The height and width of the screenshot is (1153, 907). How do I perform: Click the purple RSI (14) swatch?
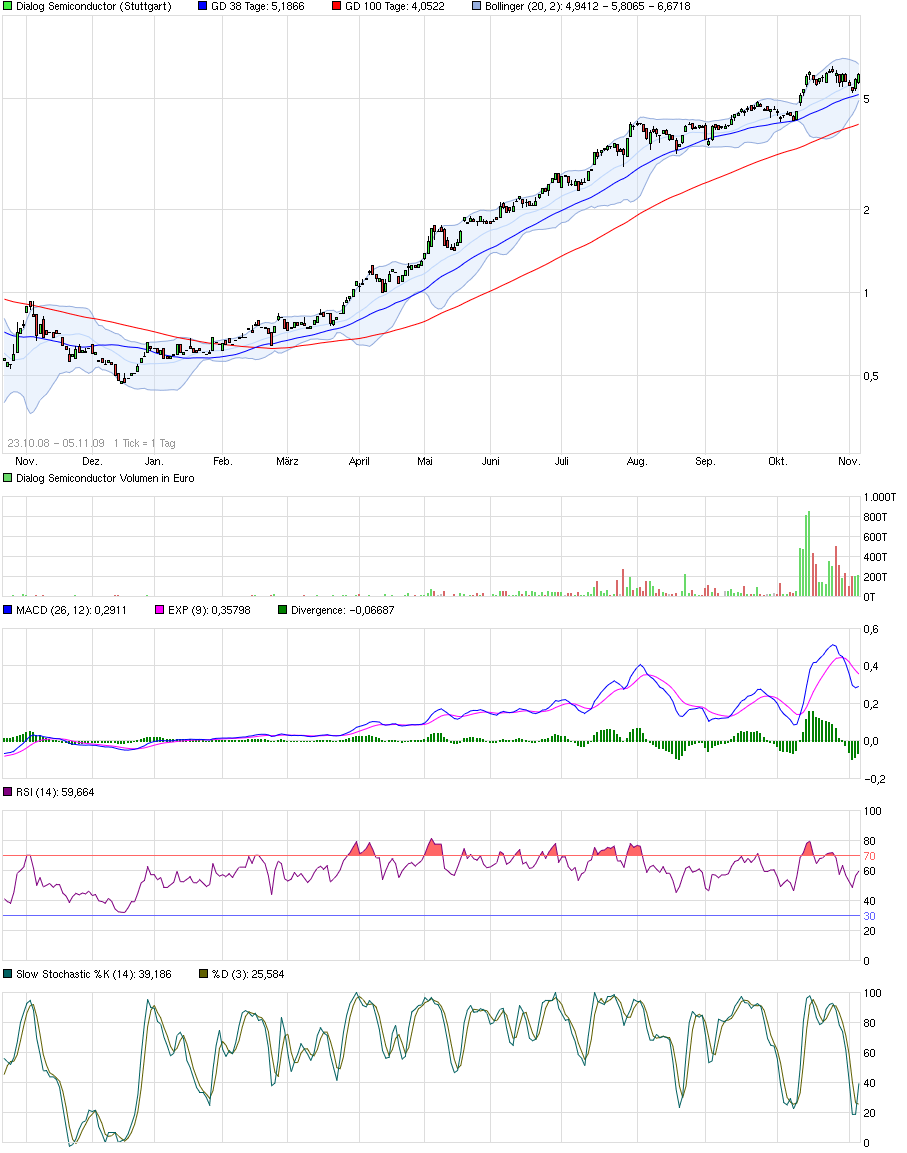pos(8,792)
